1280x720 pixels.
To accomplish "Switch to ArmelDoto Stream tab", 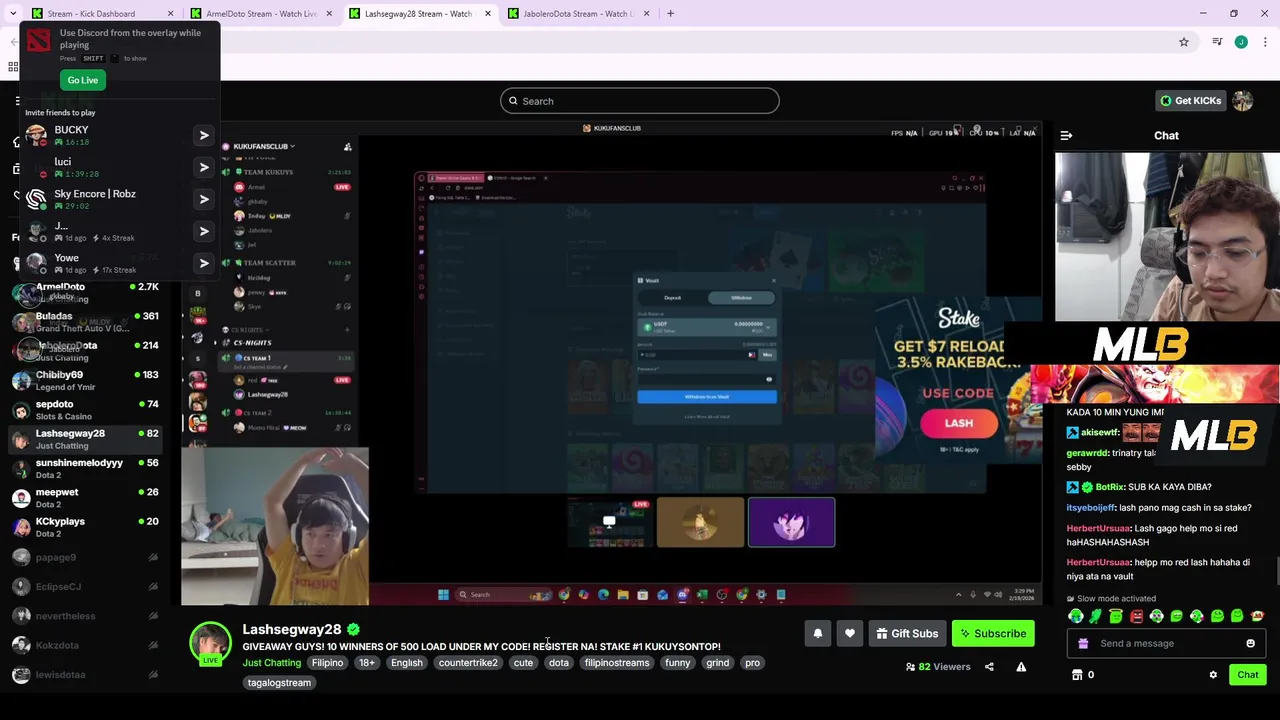I will (261, 14).
